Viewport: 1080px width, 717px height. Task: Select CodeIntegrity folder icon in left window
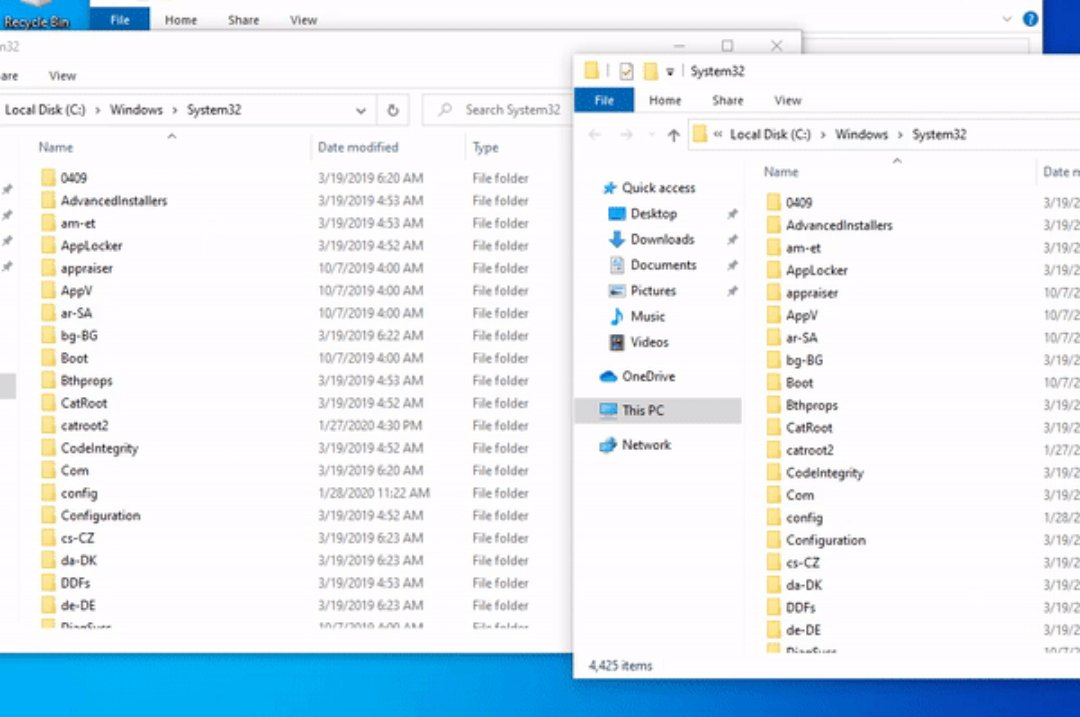coord(48,448)
